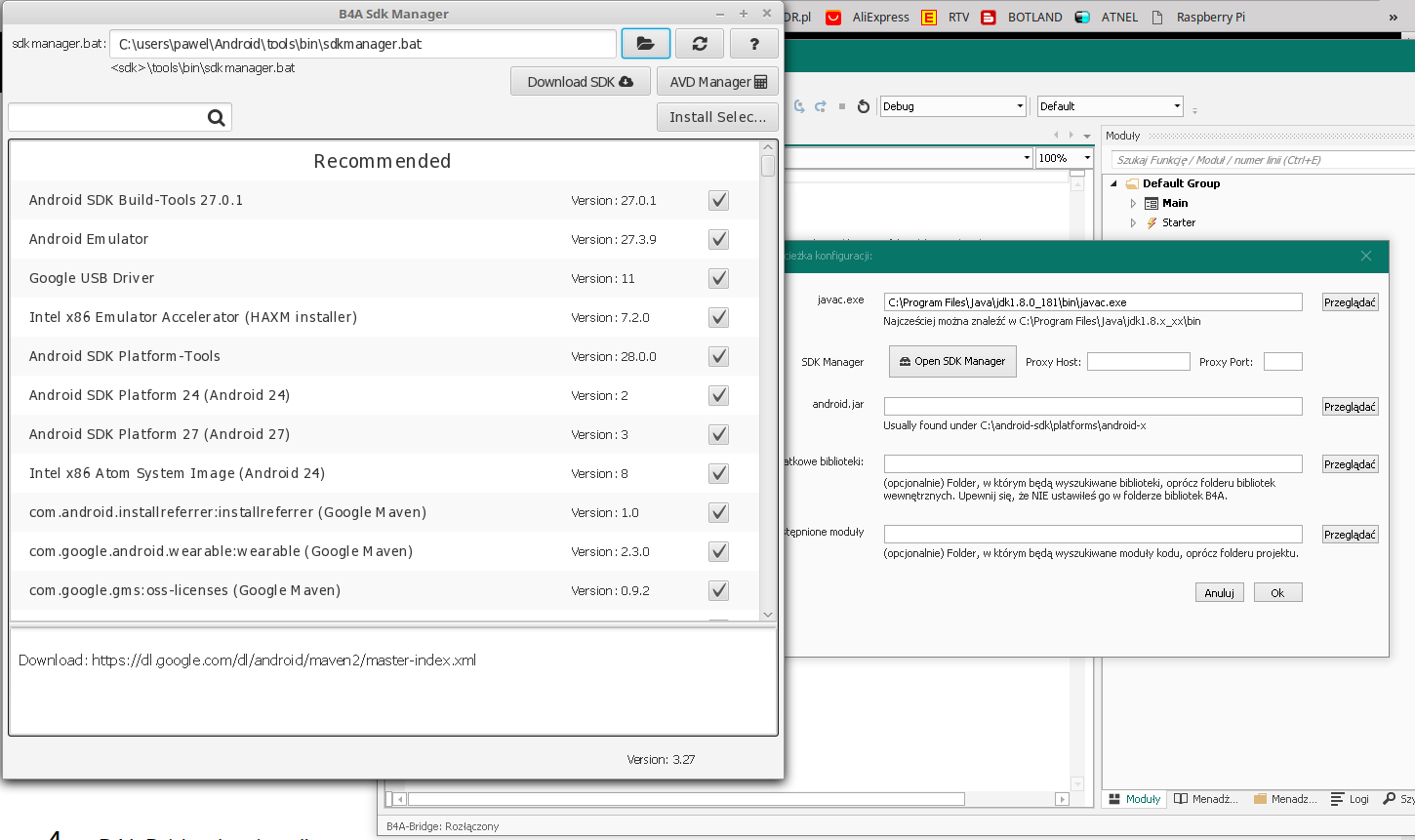Switch to the Logi tab

point(1350,799)
